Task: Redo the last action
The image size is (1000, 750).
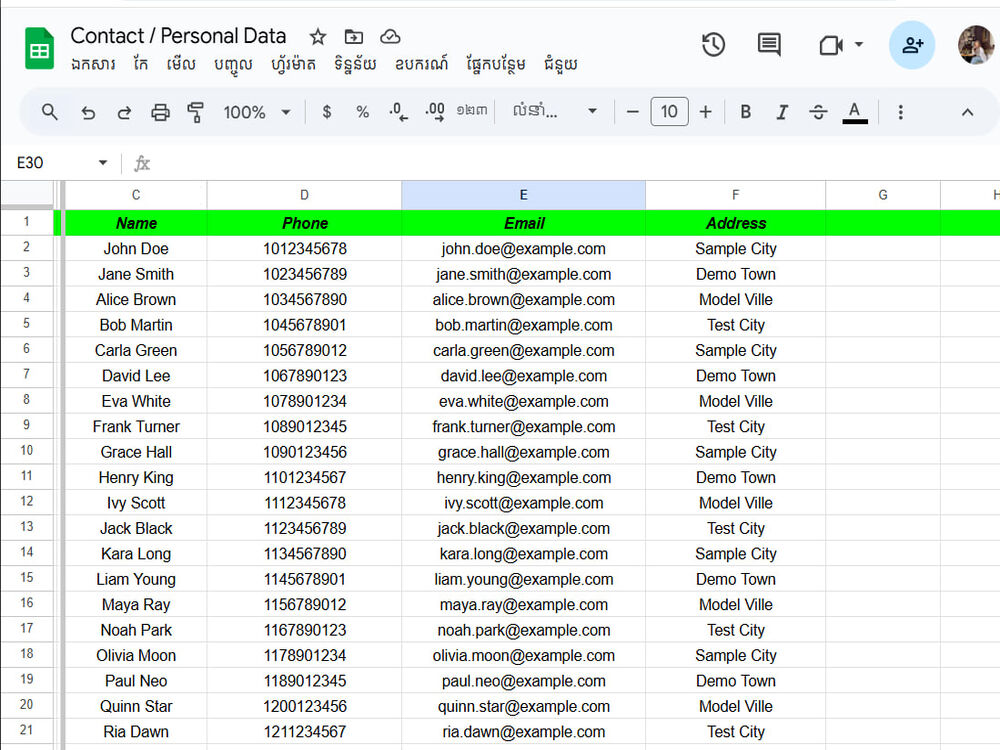Action: pos(124,113)
